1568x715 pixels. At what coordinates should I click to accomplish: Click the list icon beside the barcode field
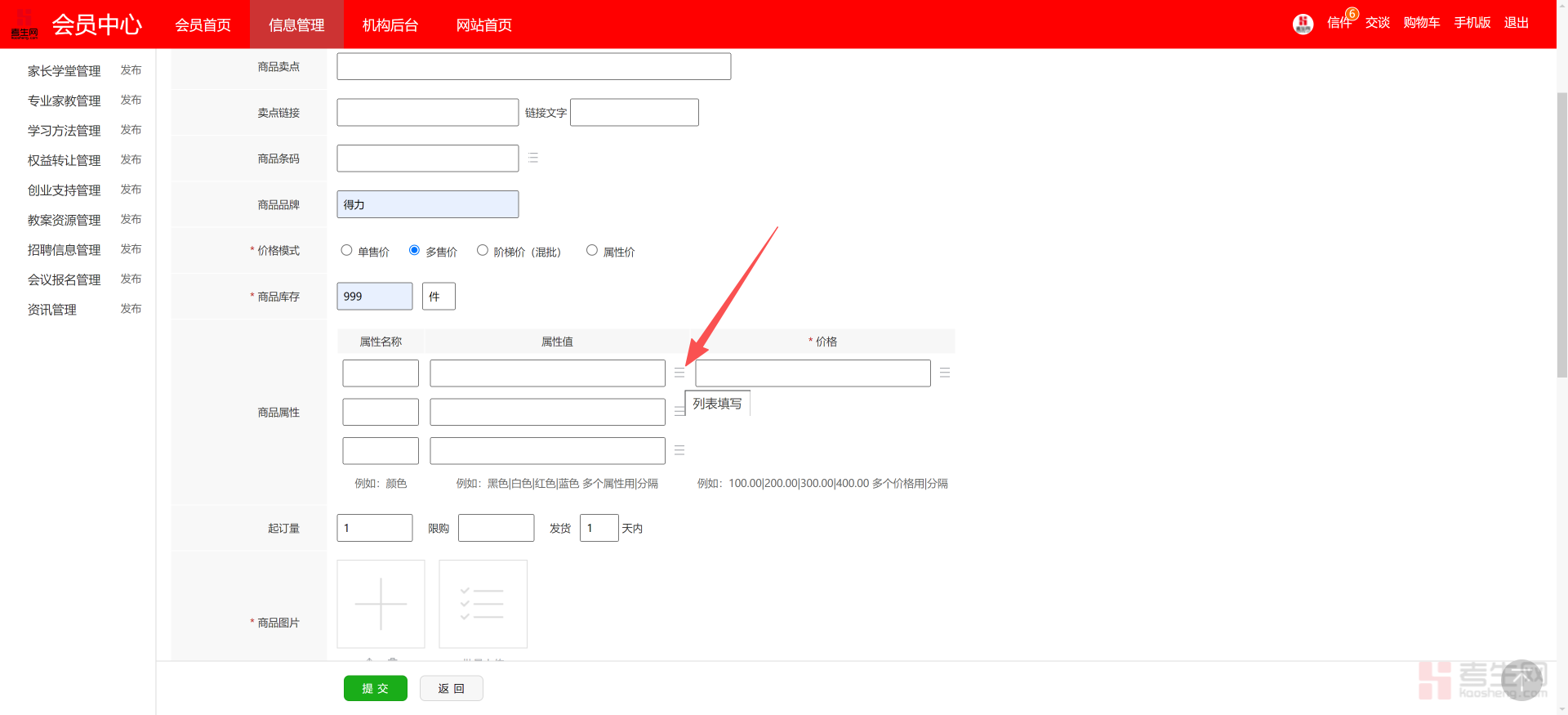[532, 158]
